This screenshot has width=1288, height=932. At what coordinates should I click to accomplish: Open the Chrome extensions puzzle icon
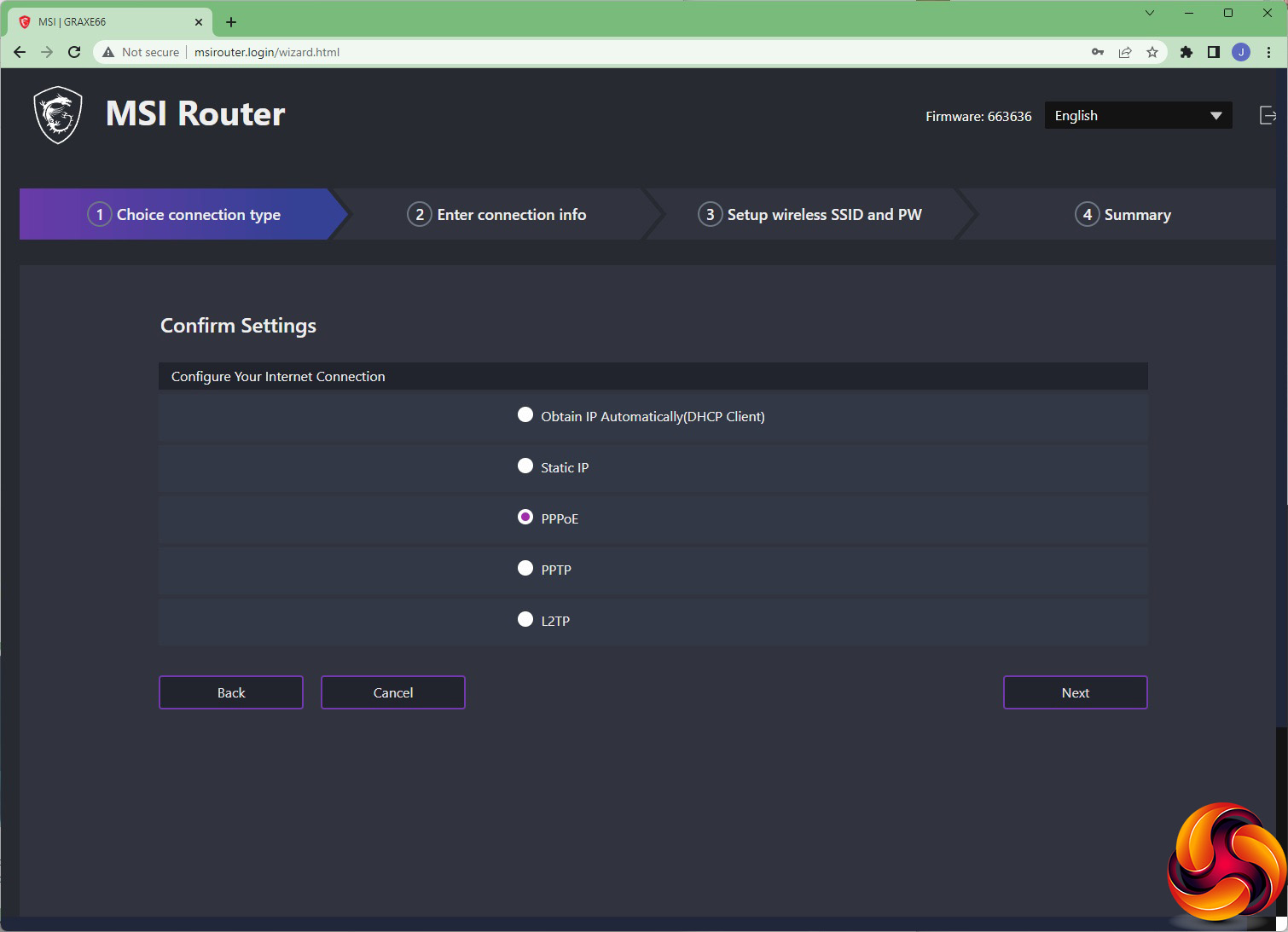[x=1186, y=52]
